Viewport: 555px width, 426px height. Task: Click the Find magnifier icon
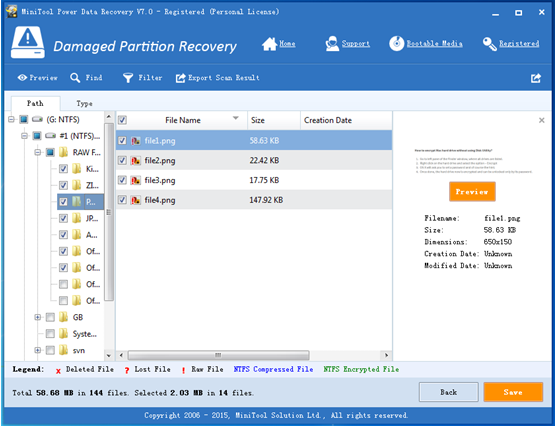(x=75, y=78)
